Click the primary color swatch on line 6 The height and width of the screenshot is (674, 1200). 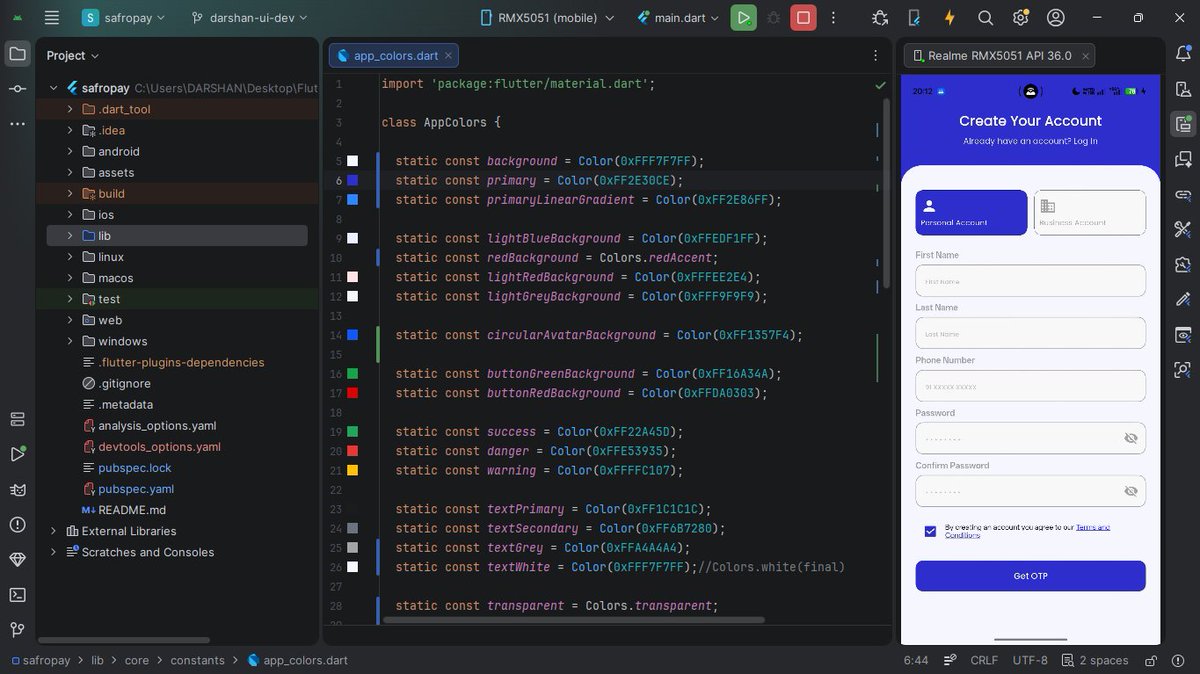pyautogui.click(x=352, y=181)
